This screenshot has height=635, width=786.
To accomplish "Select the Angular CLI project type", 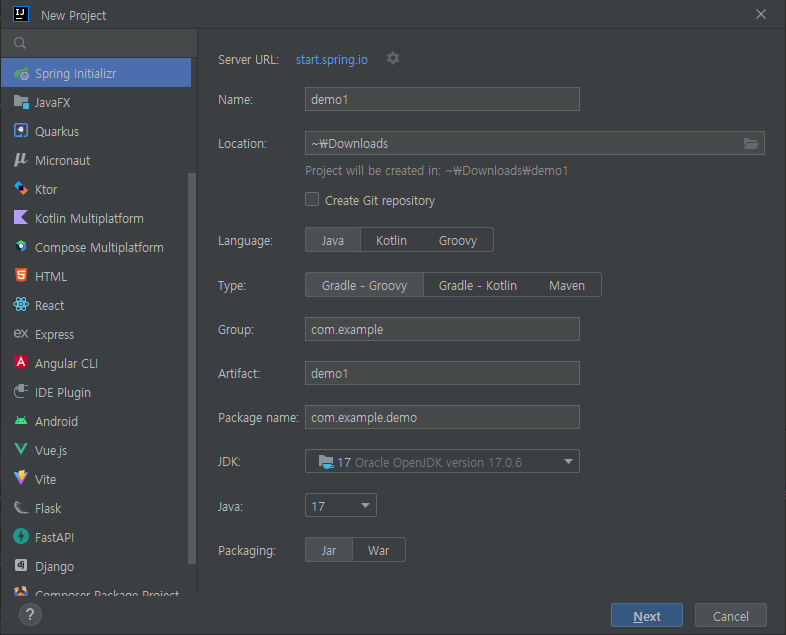I will click(96, 363).
